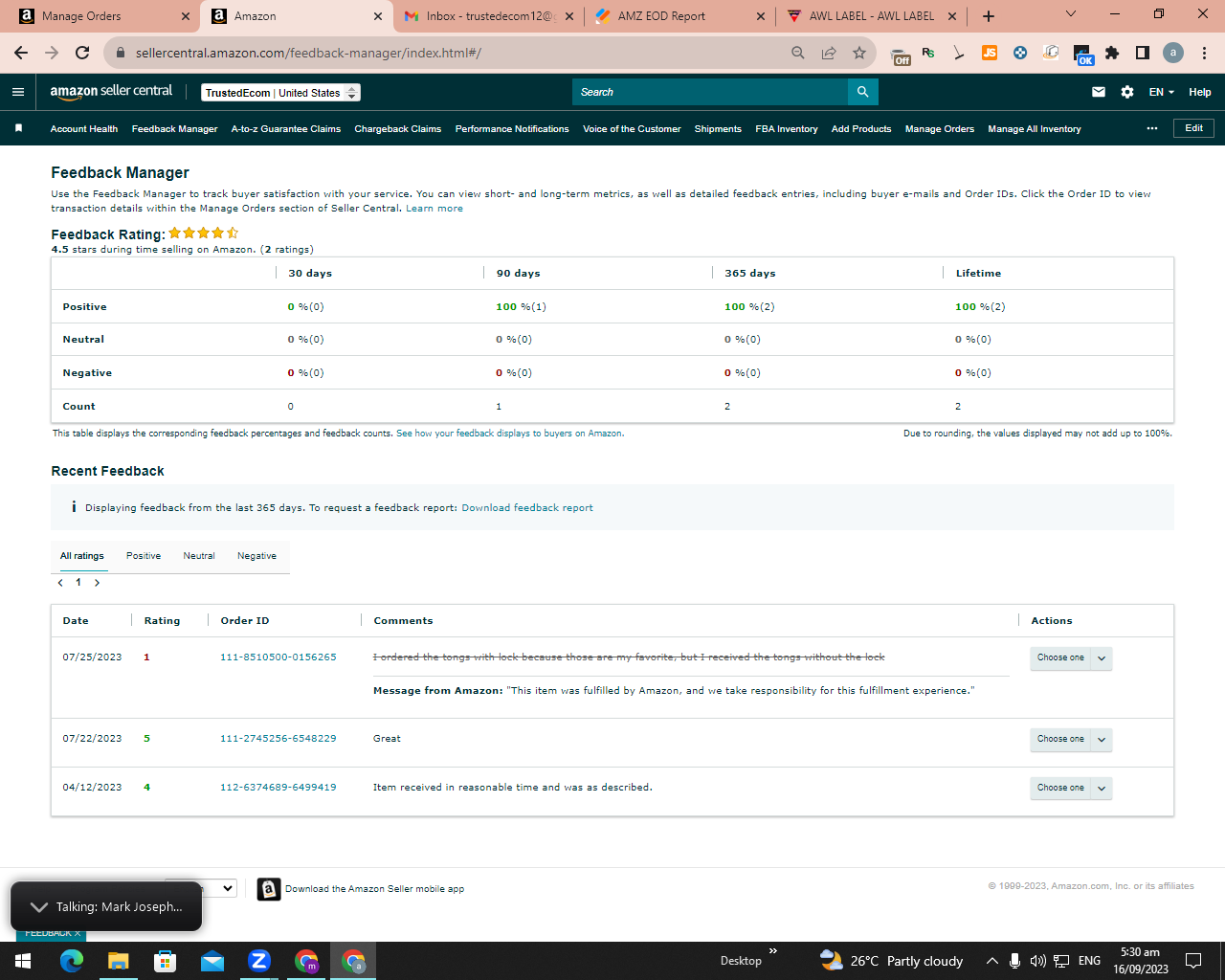Open a new browser tab
Viewport: 1225px width, 980px height.
tap(989, 16)
